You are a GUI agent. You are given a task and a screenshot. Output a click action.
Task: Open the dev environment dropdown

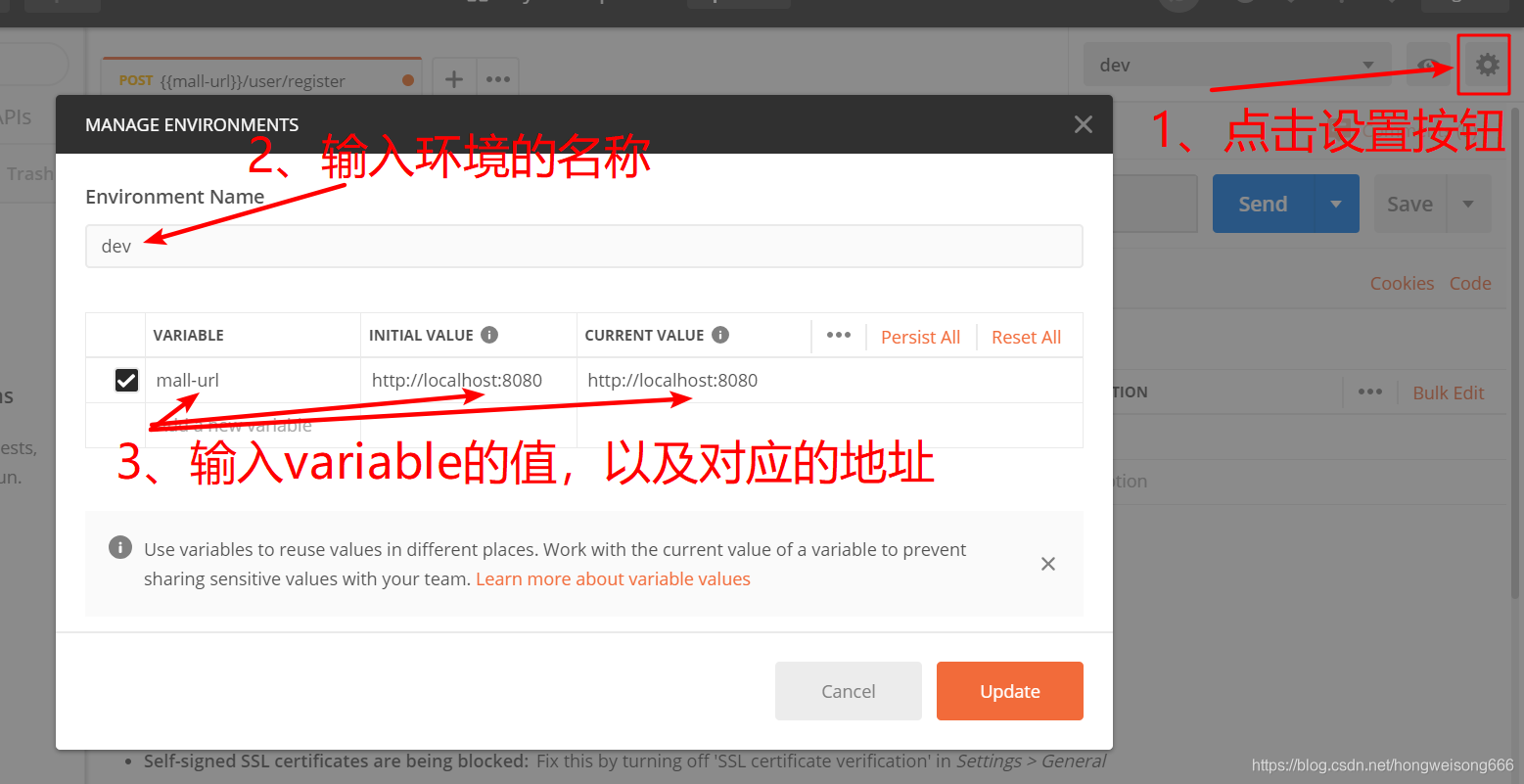click(x=1237, y=66)
